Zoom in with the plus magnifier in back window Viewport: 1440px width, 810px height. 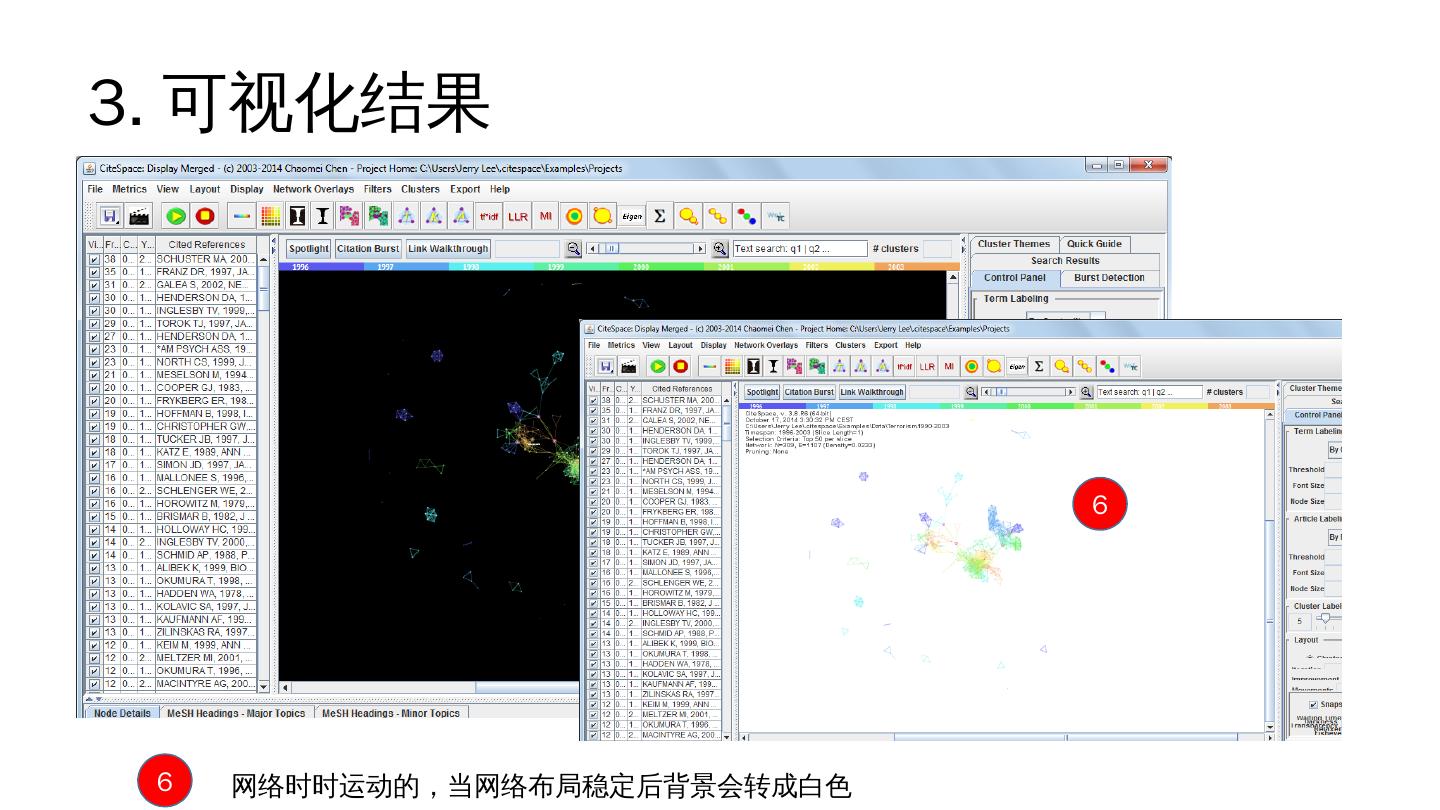(720, 249)
